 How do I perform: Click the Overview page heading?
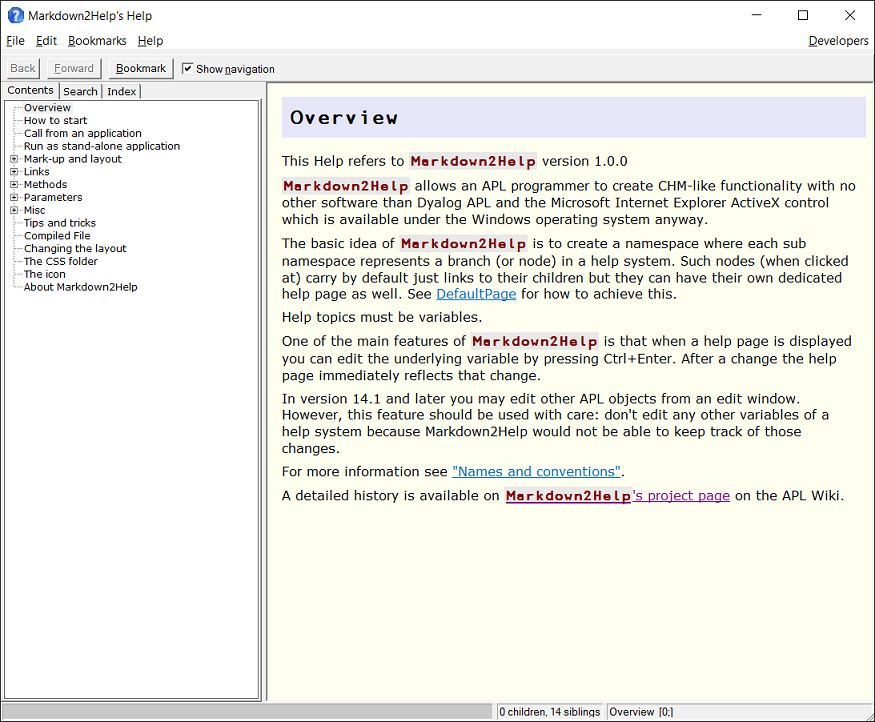click(344, 118)
